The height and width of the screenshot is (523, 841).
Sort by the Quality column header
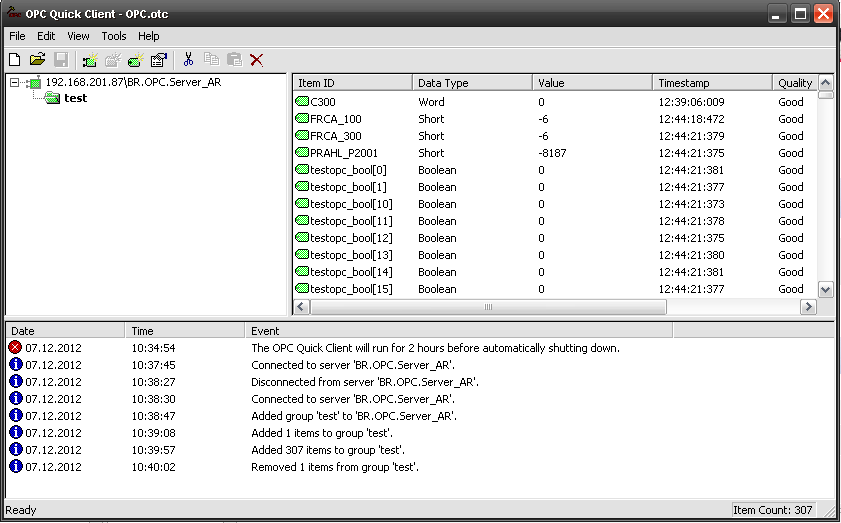(x=795, y=83)
